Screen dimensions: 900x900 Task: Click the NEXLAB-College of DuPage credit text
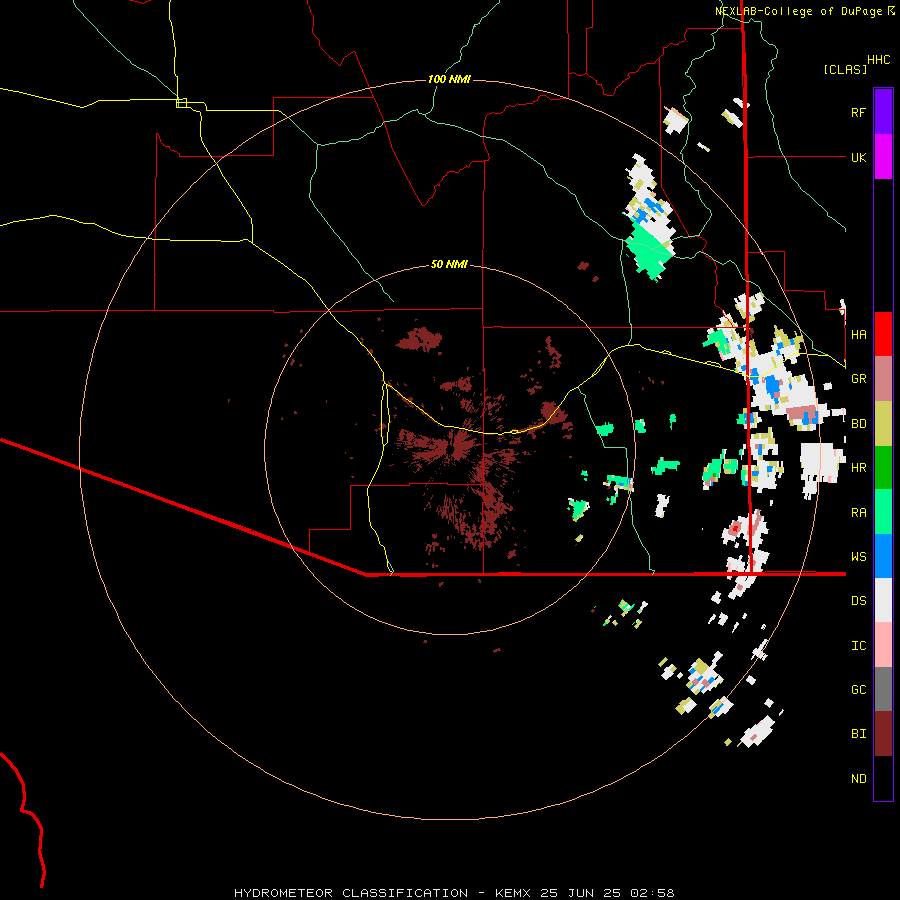click(800, 11)
